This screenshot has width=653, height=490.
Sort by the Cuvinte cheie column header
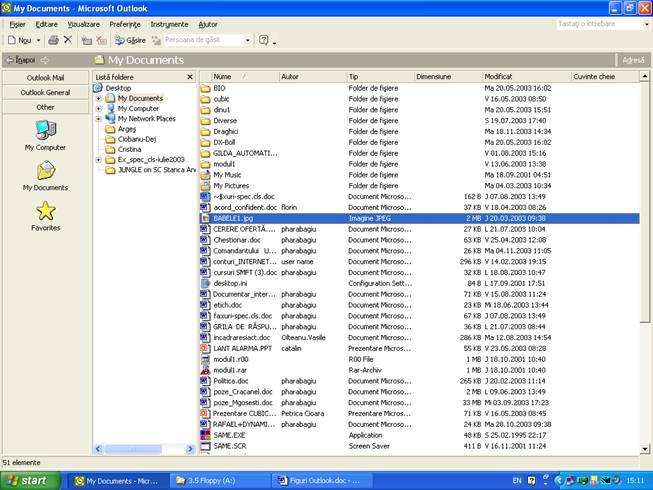pos(605,77)
